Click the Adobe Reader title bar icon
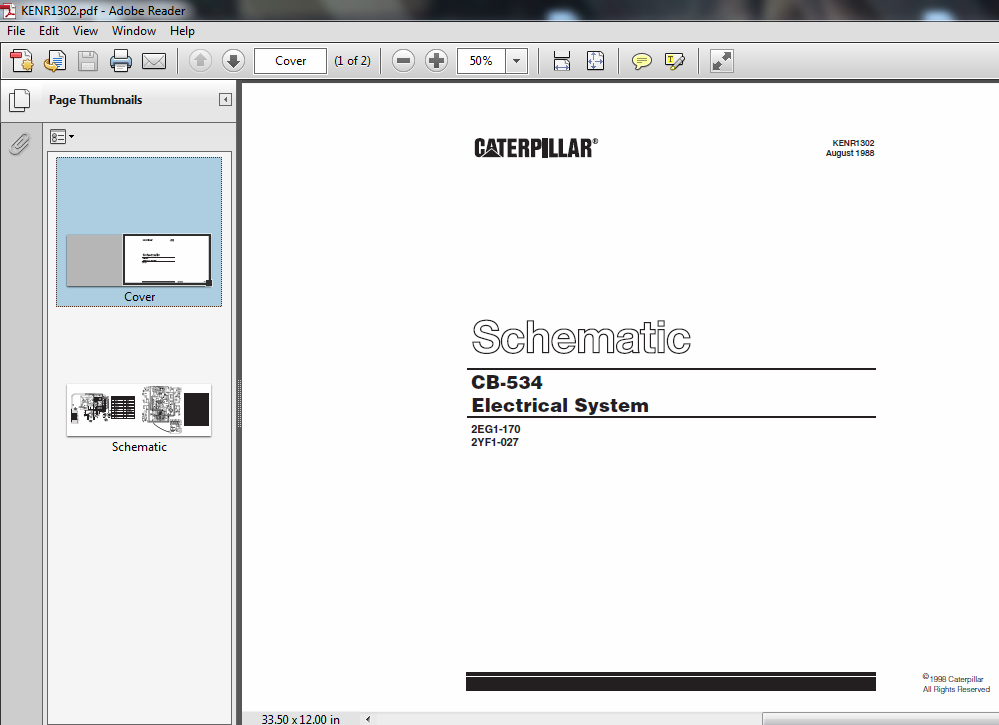 pyautogui.click(x=9, y=10)
